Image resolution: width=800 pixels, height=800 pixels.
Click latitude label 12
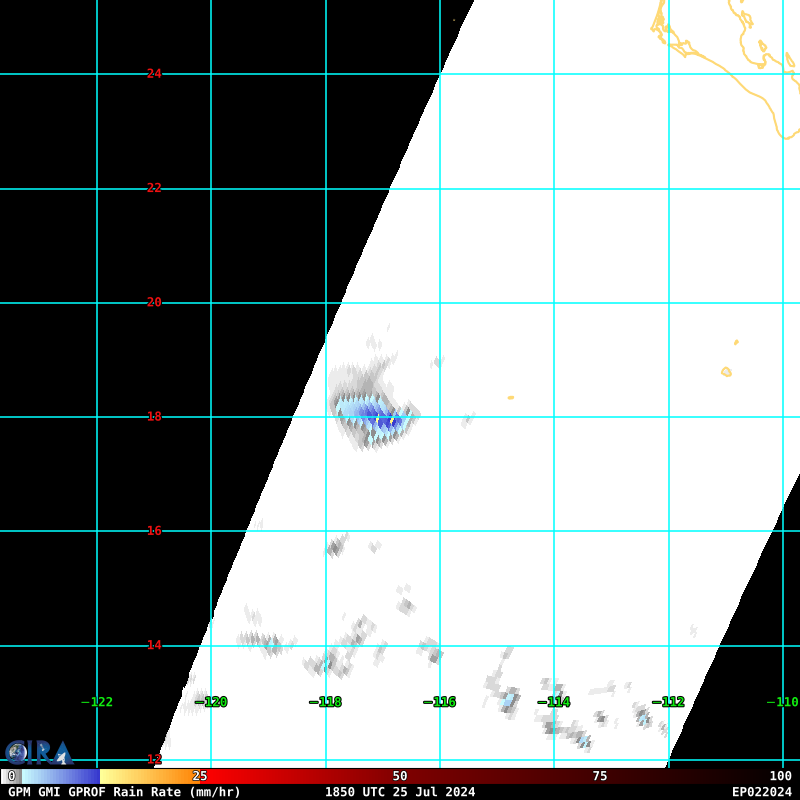154,759
